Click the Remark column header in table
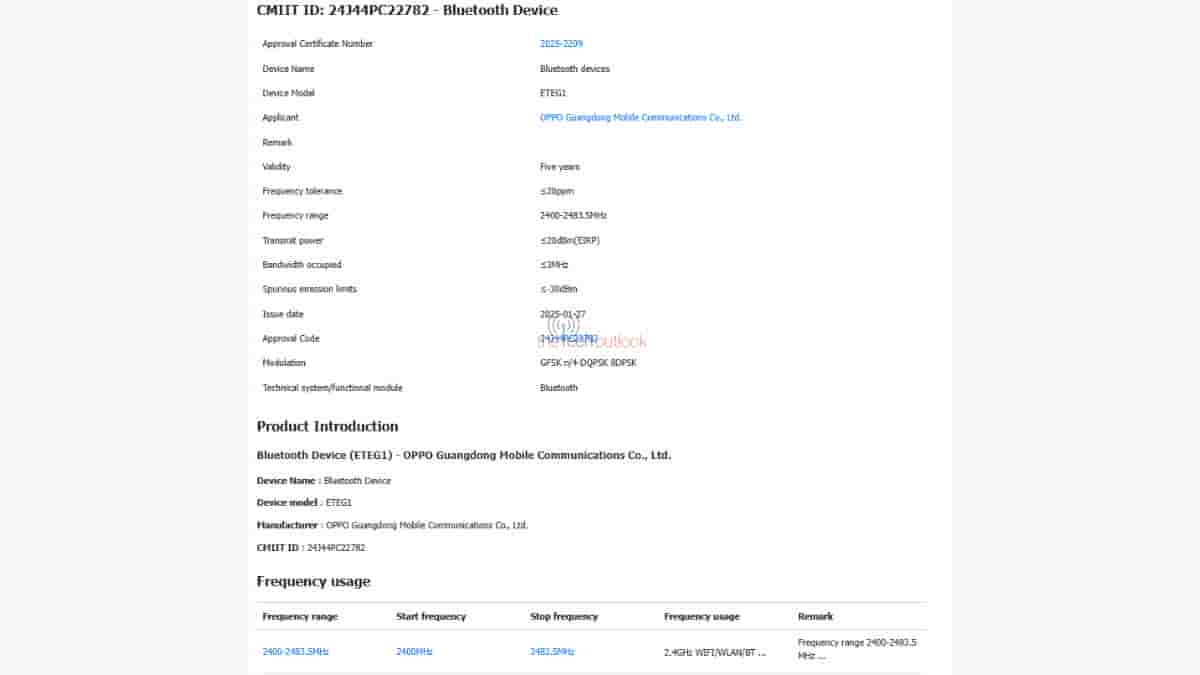This screenshot has height=675, width=1200. pyautogui.click(x=815, y=617)
